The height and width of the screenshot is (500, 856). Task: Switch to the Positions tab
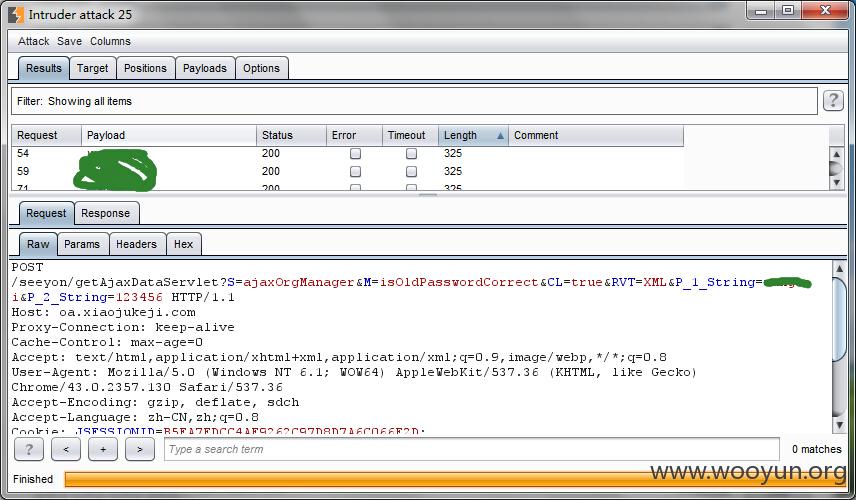(145, 68)
